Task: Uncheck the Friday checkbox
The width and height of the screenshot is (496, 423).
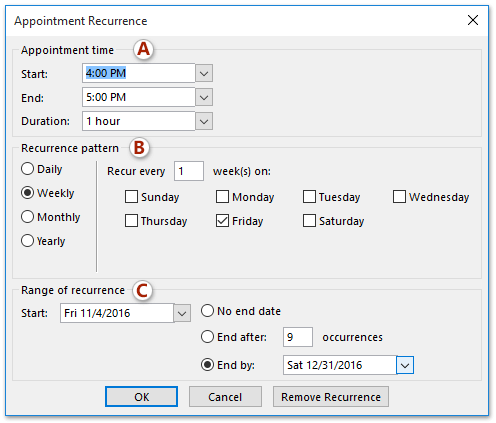Action: [222, 221]
